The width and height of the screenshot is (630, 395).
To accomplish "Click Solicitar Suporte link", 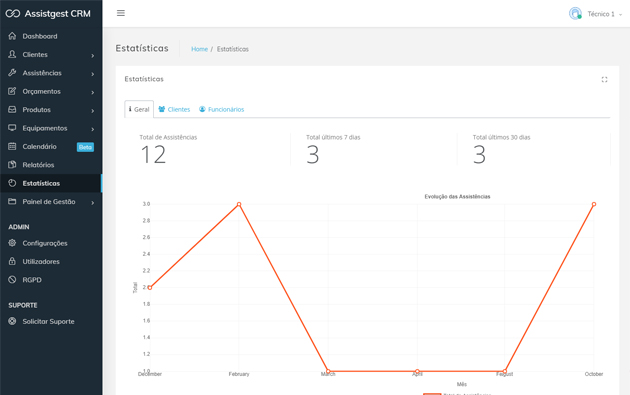I will [51, 321].
